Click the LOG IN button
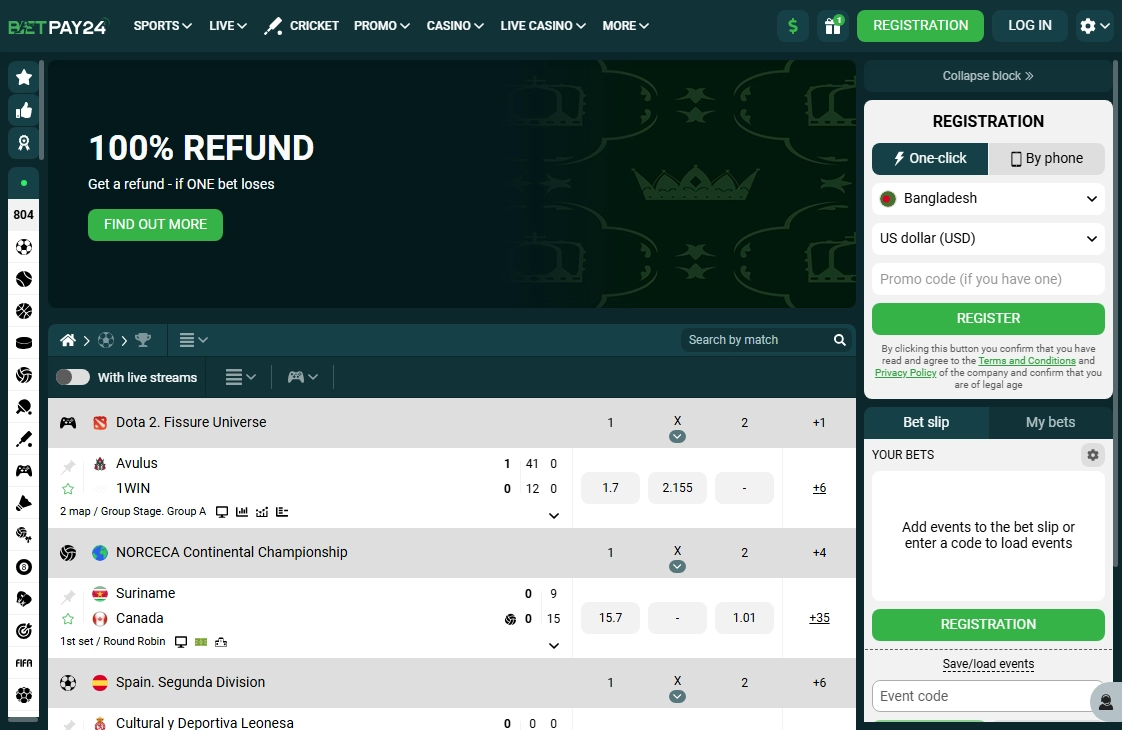 coord(1030,26)
